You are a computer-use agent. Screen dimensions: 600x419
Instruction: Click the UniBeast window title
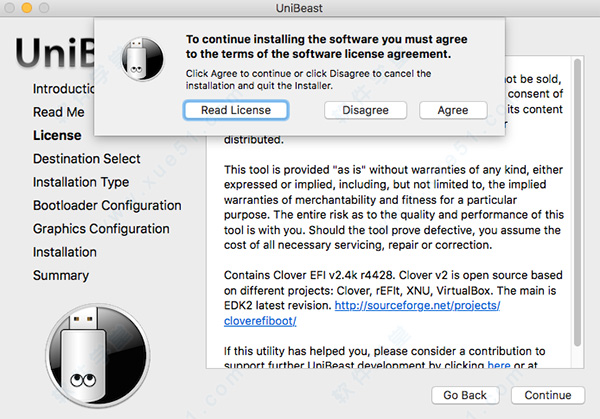[299, 8]
